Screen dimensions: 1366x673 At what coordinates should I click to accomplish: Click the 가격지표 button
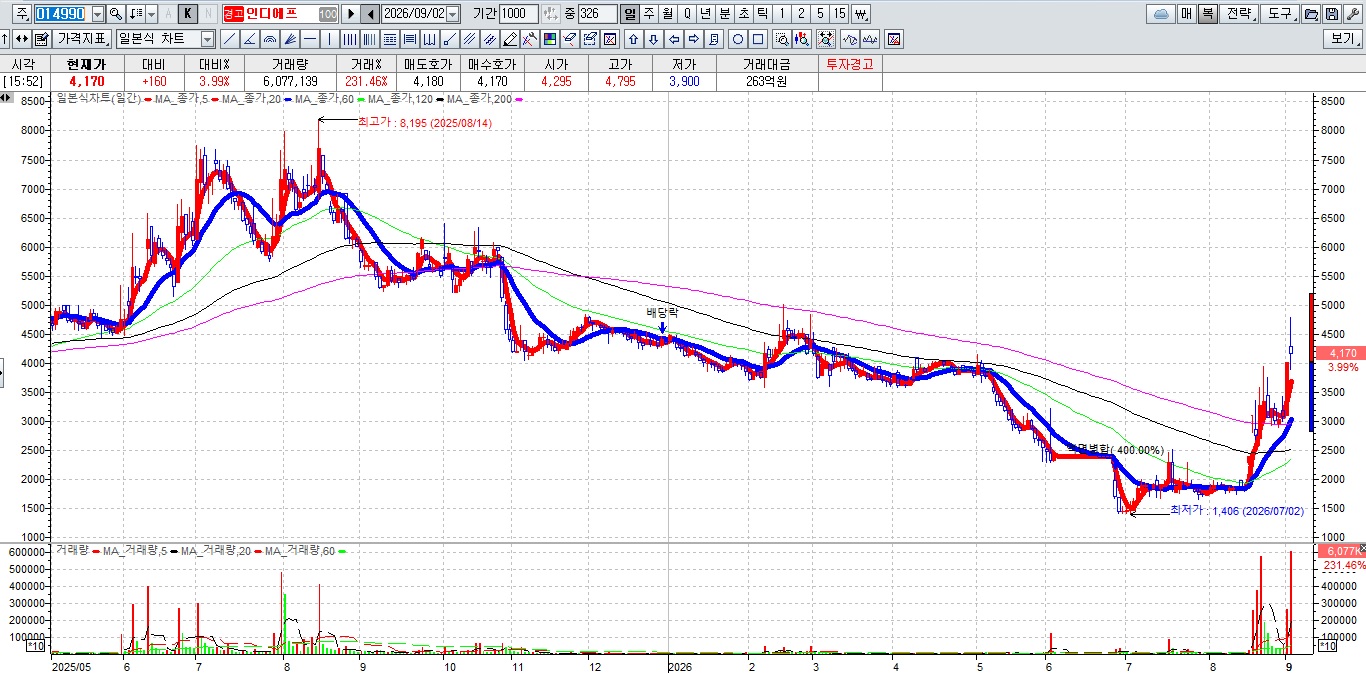[82, 39]
